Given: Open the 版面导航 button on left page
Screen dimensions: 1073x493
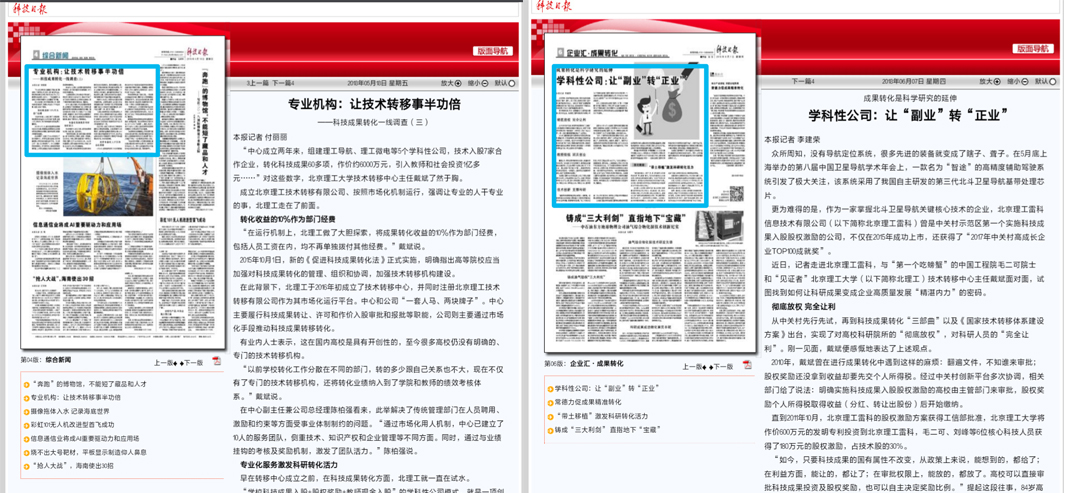Looking at the screenshot, I should [495, 49].
